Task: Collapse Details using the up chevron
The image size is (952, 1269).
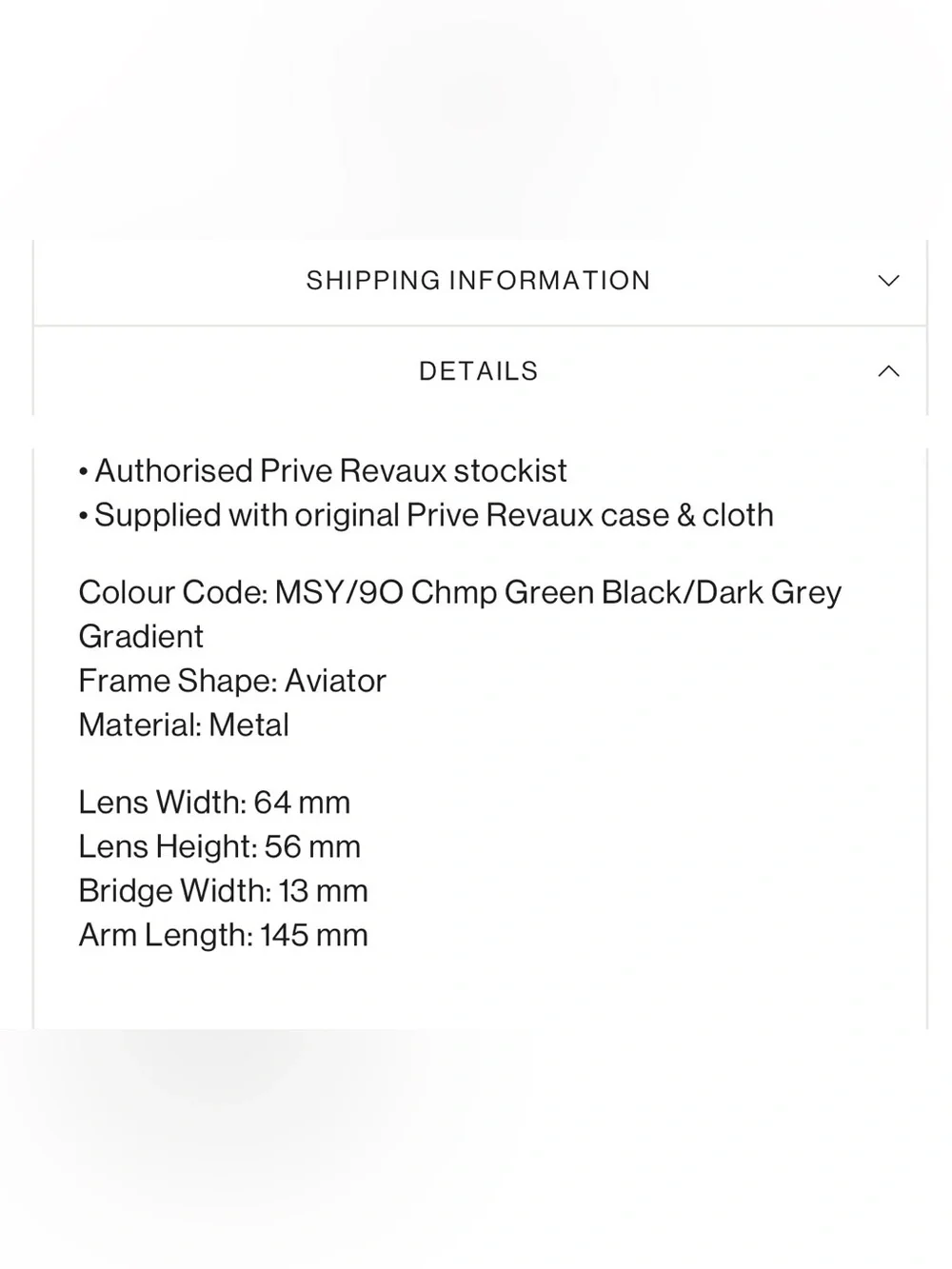Action: 888,371
